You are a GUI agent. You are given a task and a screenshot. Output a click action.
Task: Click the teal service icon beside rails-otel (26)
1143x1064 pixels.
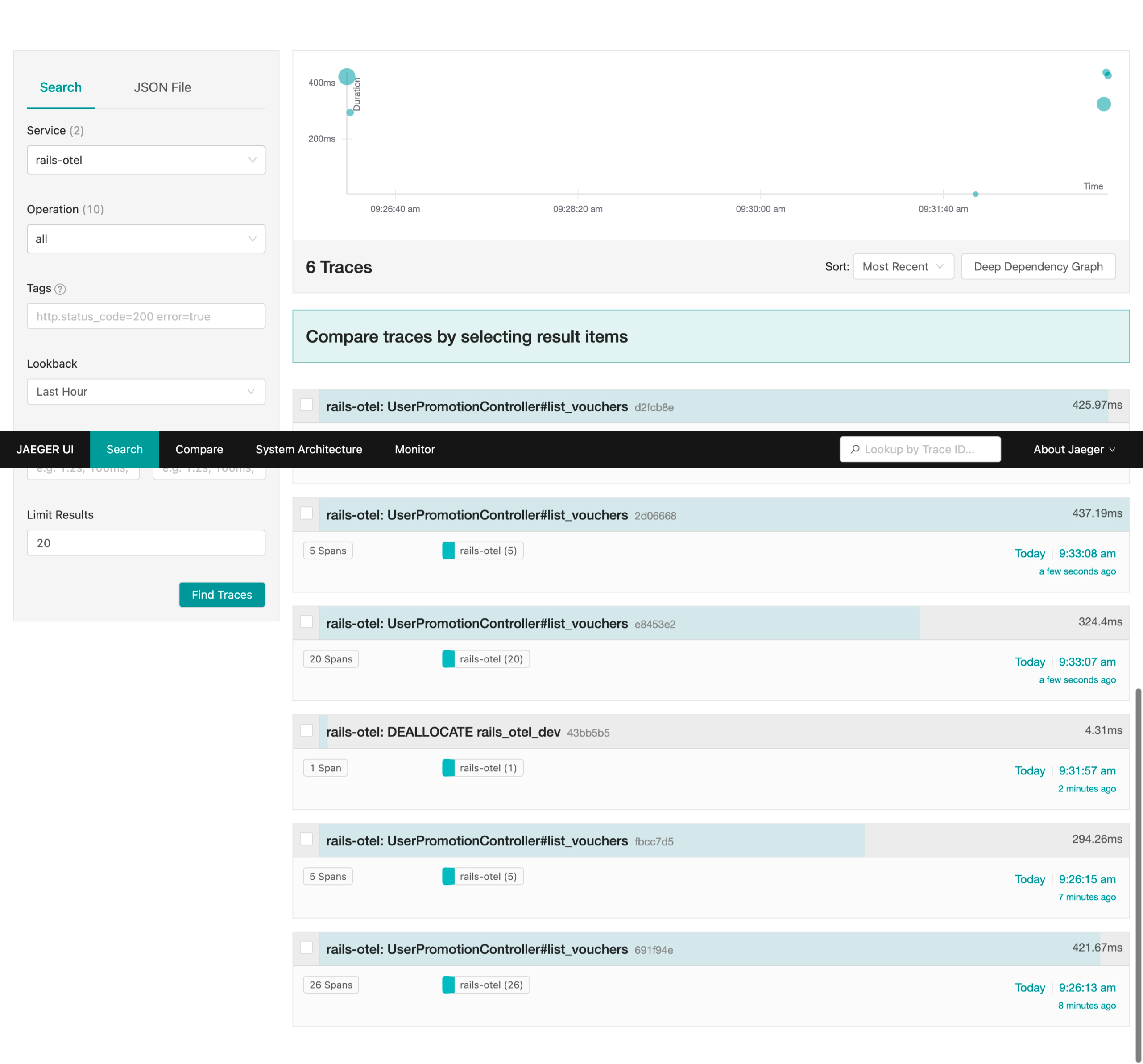coord(448,985)
